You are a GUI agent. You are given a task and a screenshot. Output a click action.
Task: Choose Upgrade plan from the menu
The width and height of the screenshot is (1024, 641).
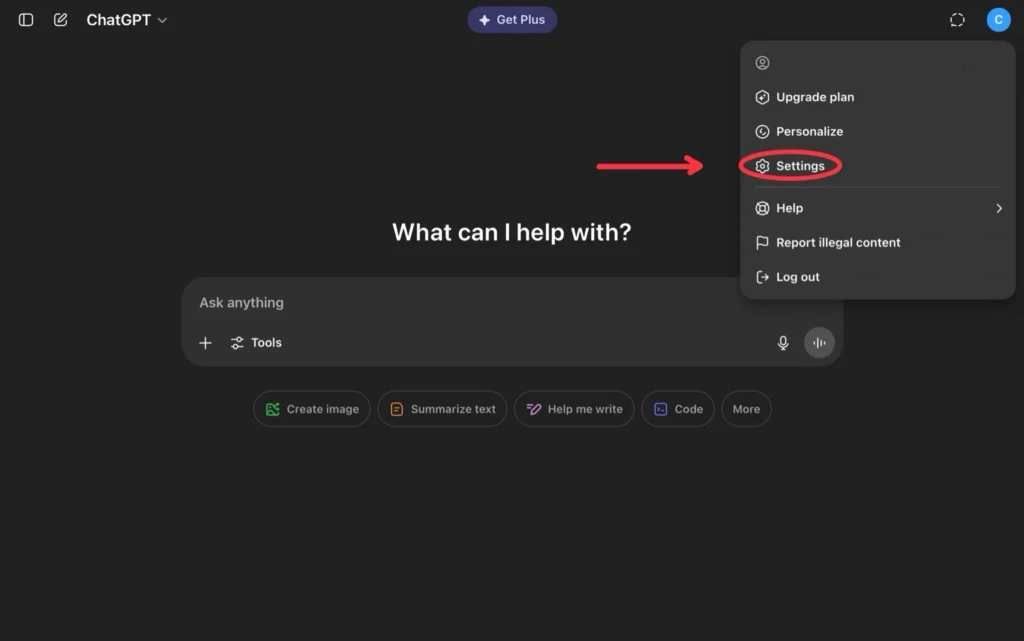click(x=877, y=97)
